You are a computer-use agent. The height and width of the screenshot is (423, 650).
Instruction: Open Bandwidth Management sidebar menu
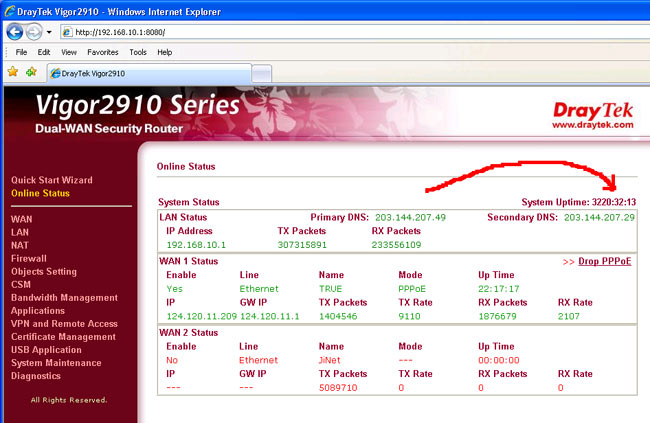click(x=64, y=298)
